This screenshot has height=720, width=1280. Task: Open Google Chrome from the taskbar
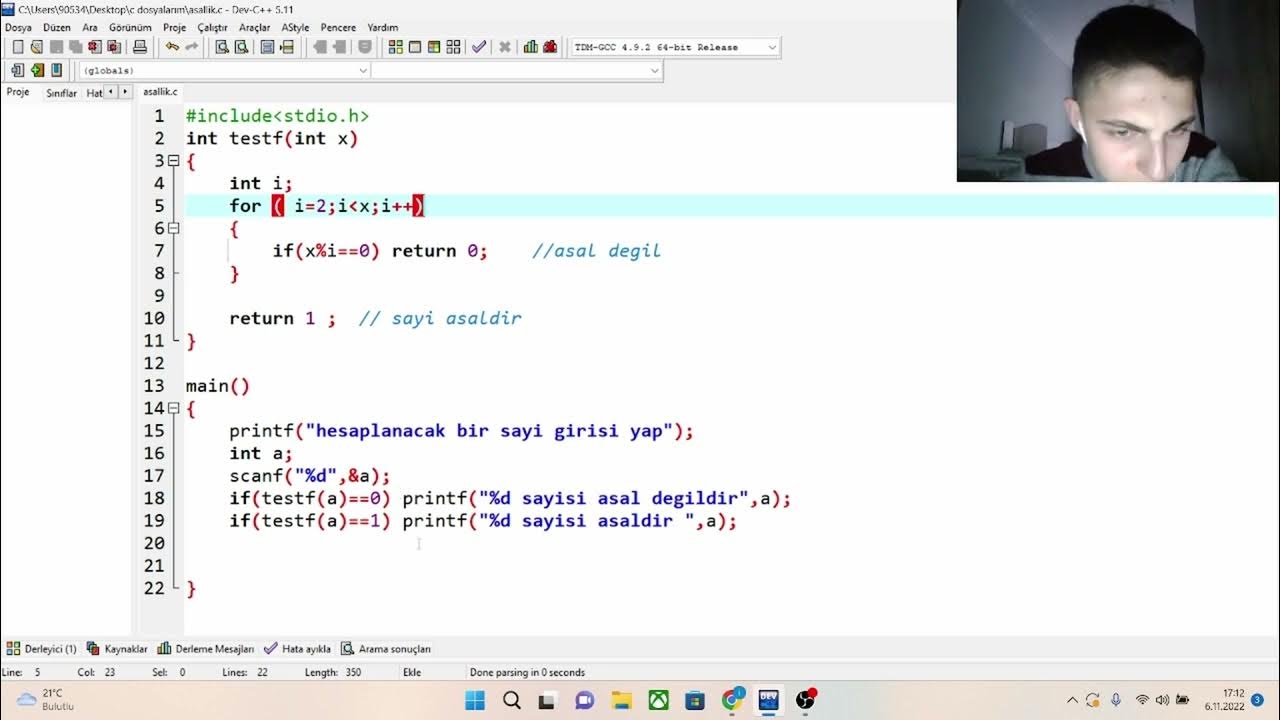click(x=732, y=699)
